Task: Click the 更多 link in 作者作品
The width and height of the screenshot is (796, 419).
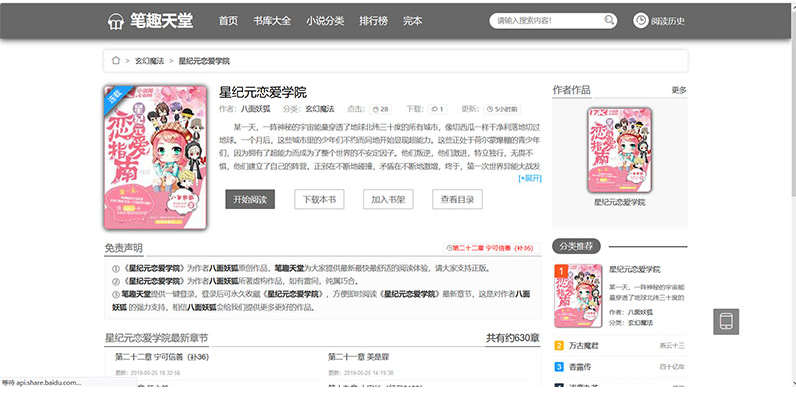Action: [x=679, y=90]
